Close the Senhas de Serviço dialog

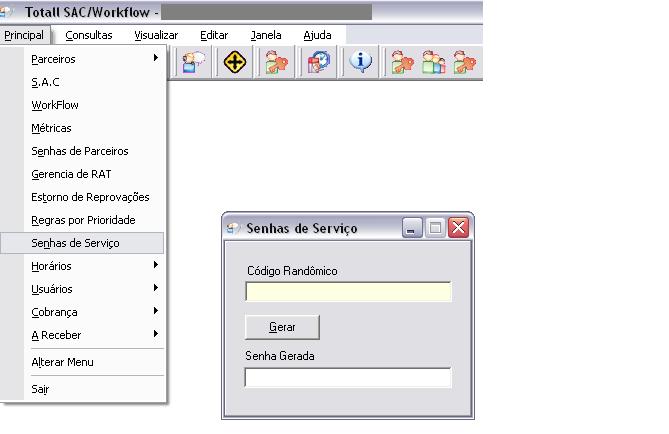tap(459, 228)
